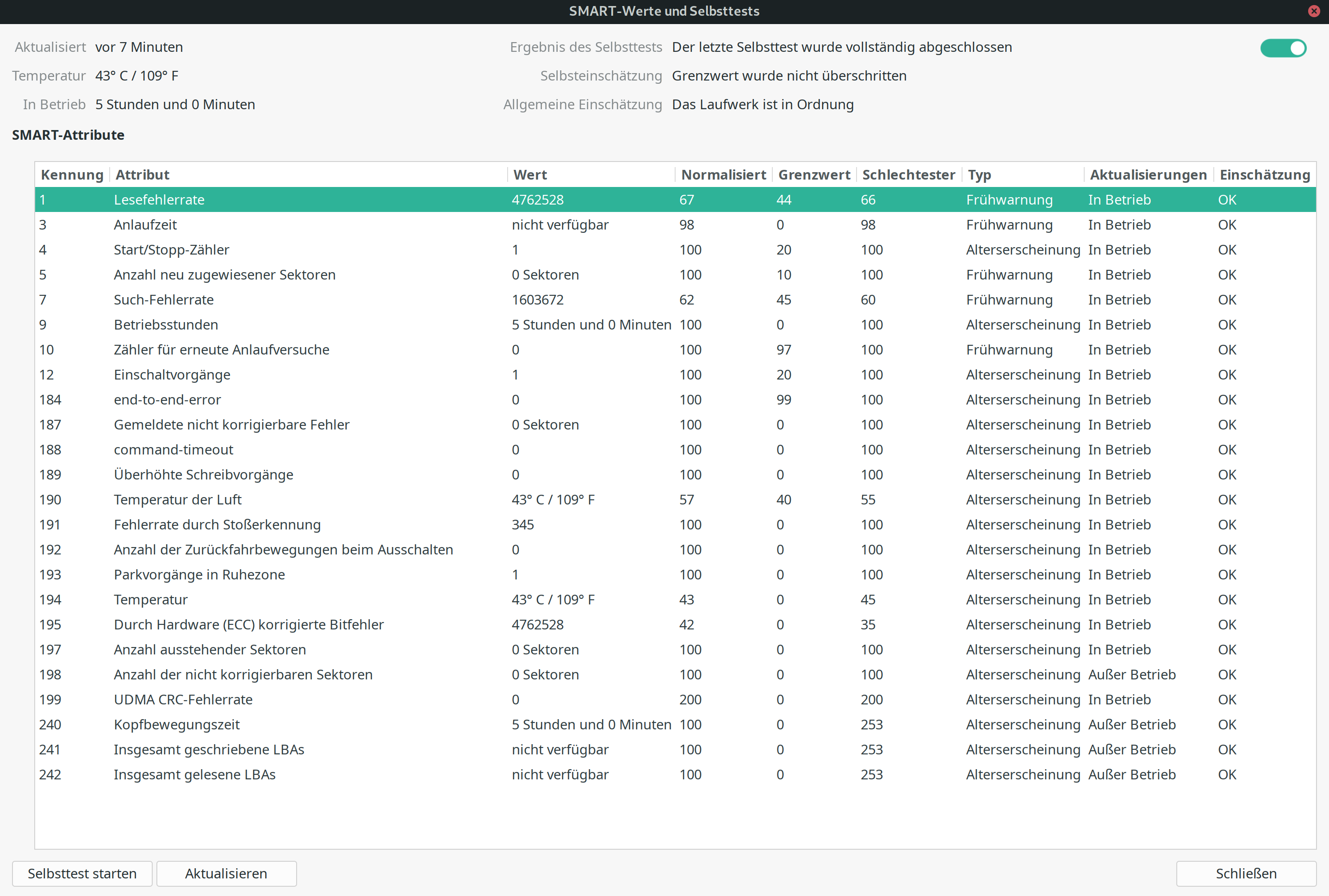Image resolution: width=1329 pixels, height=896 pixels.
Task: Click the Einschätzung column header
Action: tap(1264, 175)
